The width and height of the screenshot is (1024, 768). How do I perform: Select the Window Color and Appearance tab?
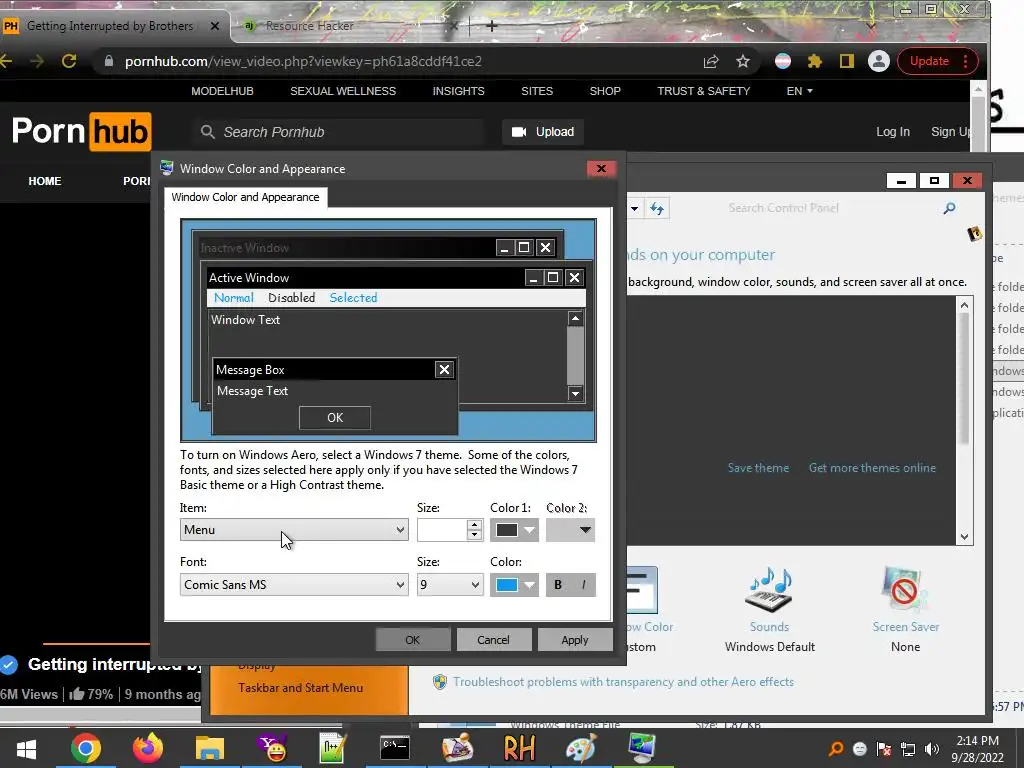tap(246, 197)
